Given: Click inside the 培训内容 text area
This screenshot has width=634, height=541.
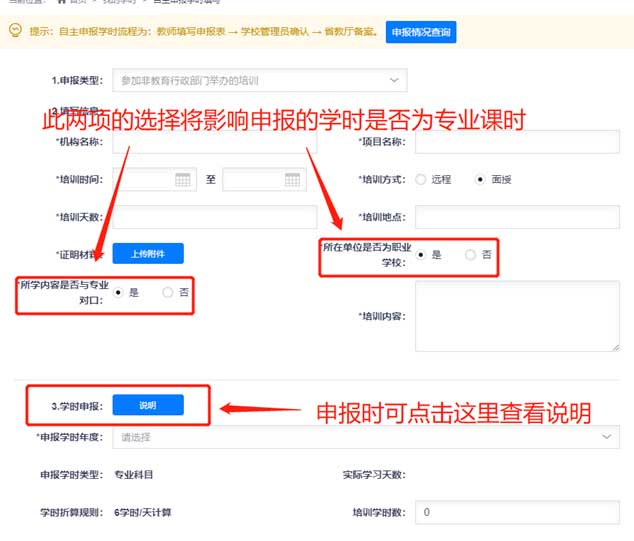Looking at the screenshot, I should pyautogui.click(x=516, y=316).
